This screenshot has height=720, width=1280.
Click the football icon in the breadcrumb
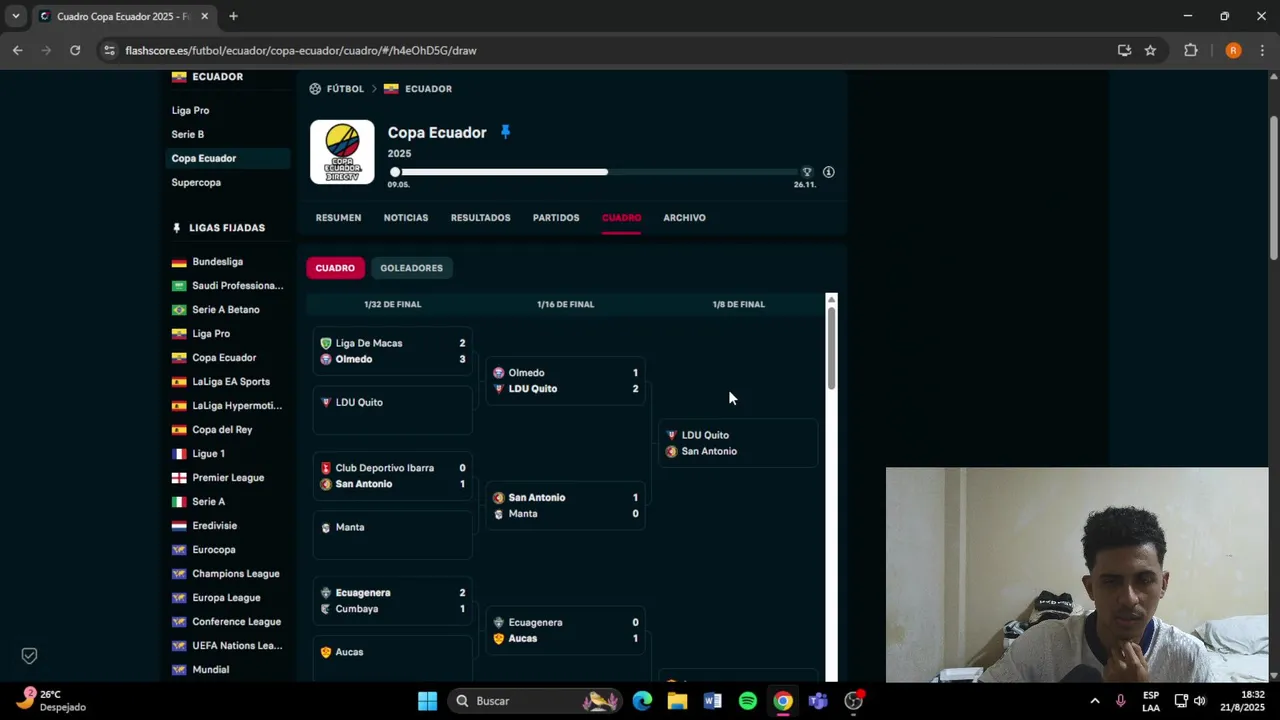[315, 89]
